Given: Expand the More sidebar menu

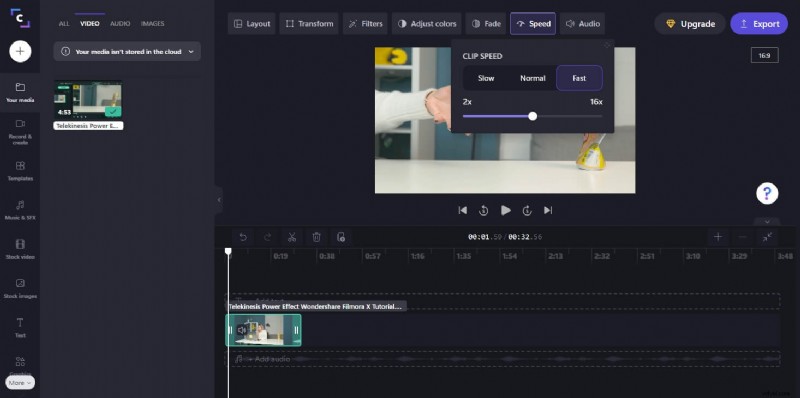Looking at the screenshot, I should click(x=20, y=382).
